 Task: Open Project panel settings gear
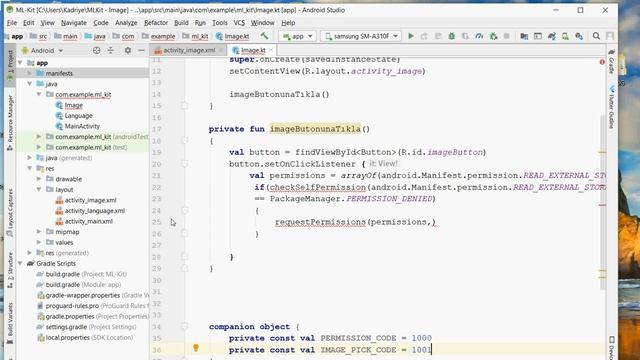128,50
